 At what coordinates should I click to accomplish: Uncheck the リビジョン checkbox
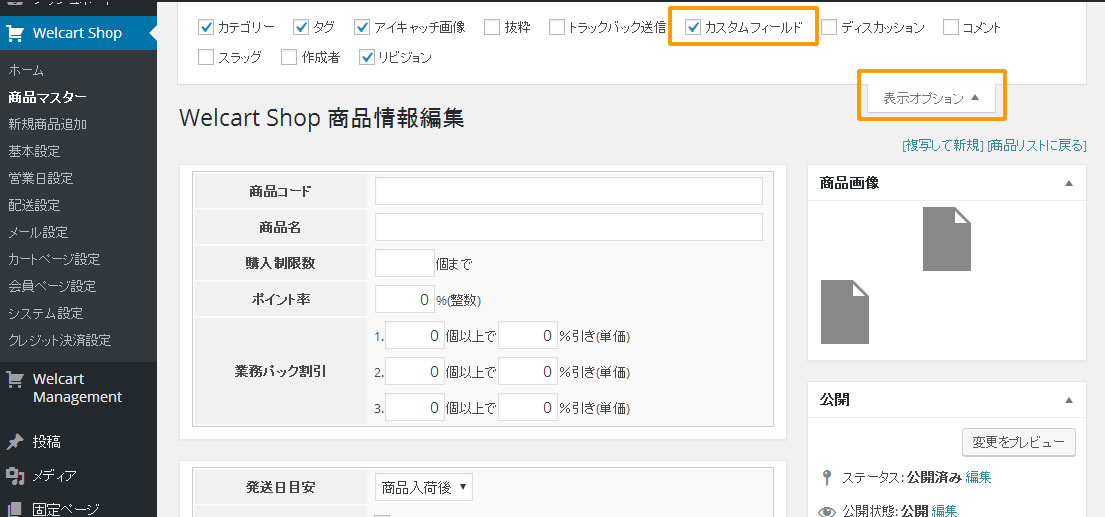(x=366, y=57)
